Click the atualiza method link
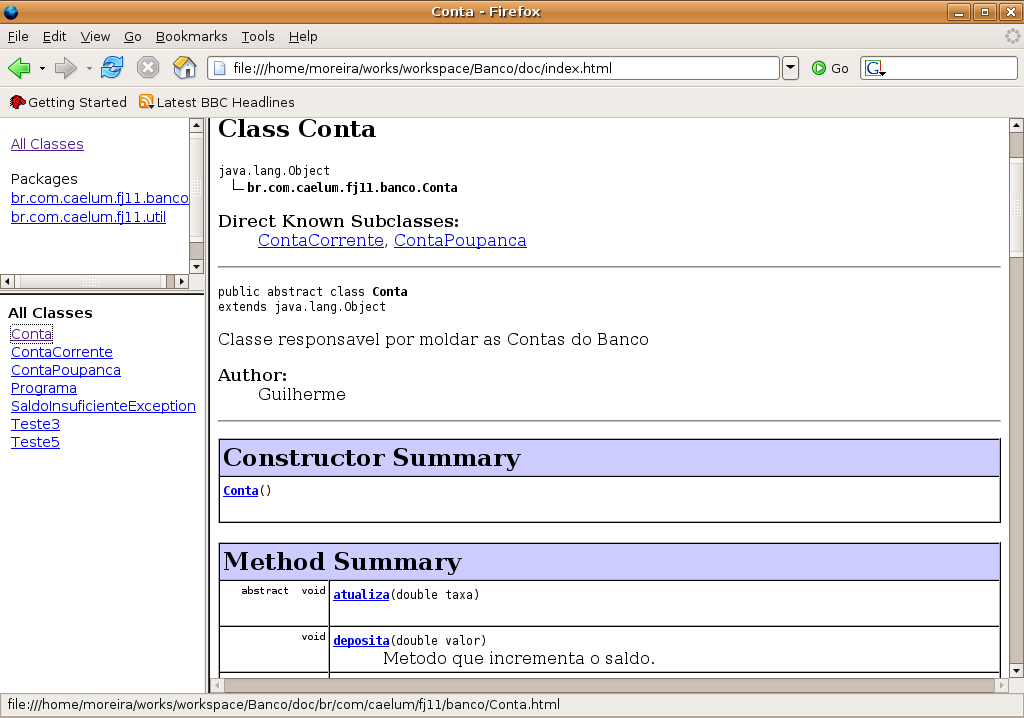1024x718 pixels. point(361,594)
